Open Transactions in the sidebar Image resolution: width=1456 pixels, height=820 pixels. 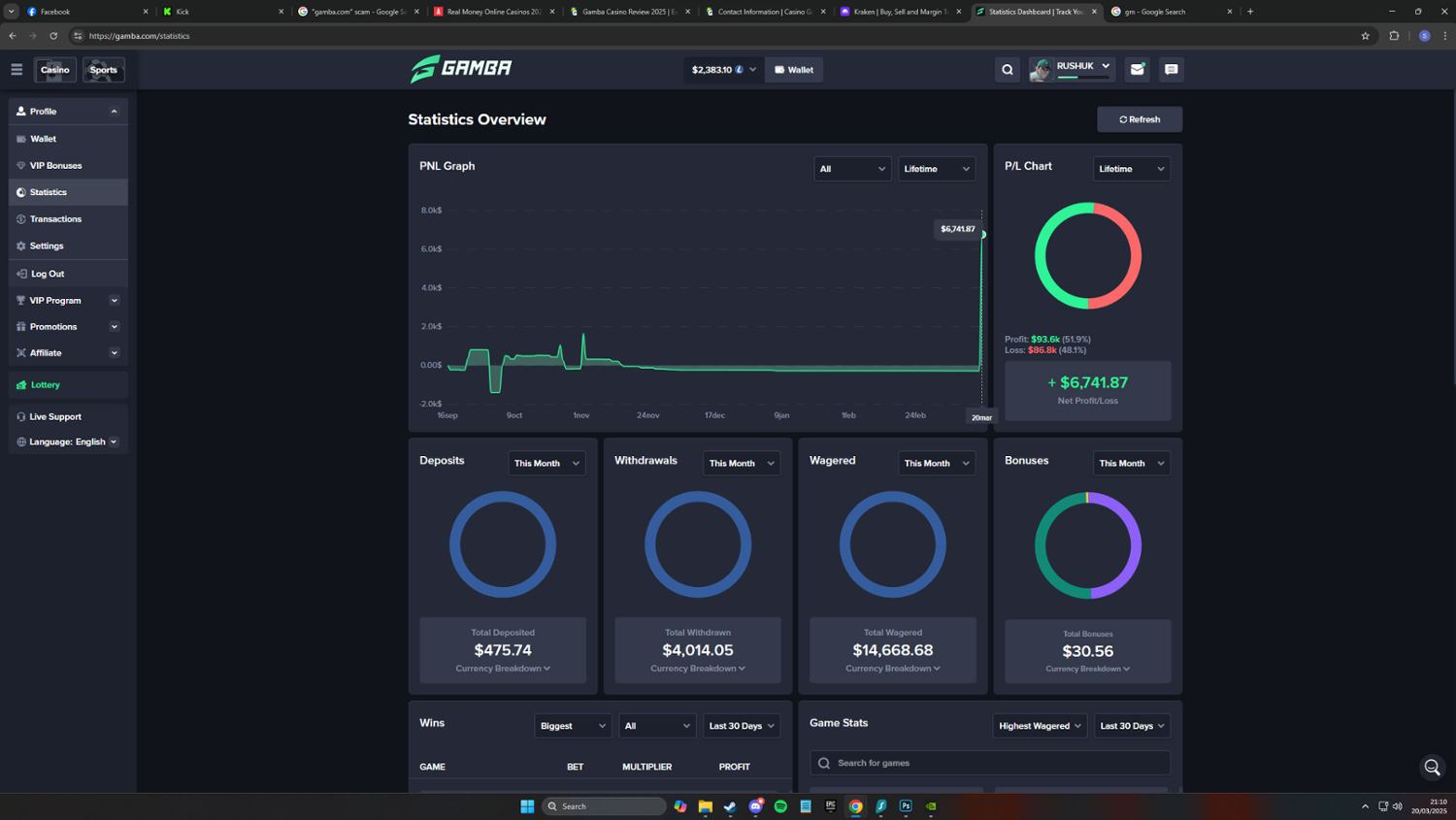click(x=55, y=219)
